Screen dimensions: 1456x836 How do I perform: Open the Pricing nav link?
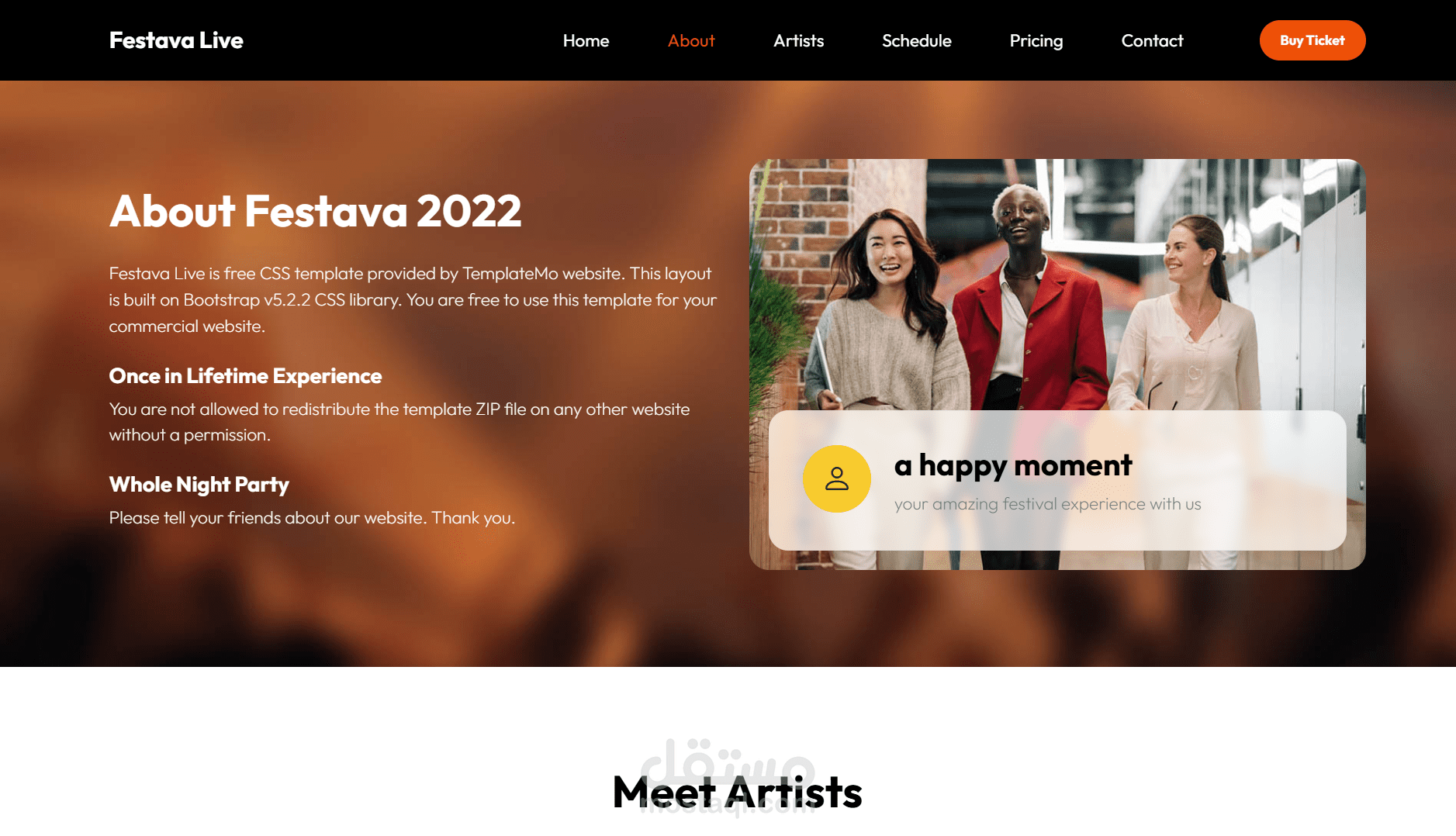pyautogui.click(x=1036, y=40)
